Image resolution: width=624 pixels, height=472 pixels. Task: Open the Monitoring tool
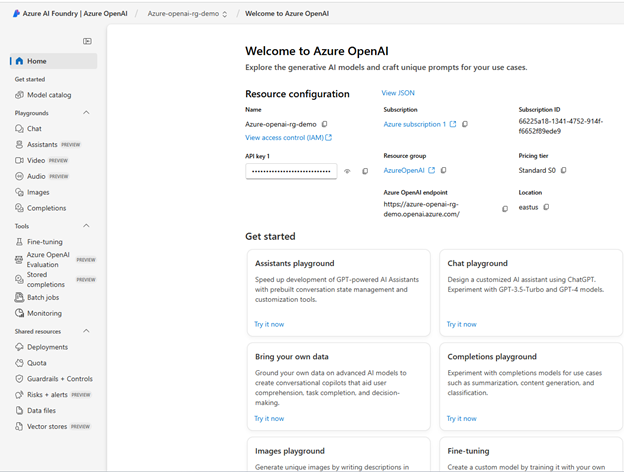click(x=44, y=313)
